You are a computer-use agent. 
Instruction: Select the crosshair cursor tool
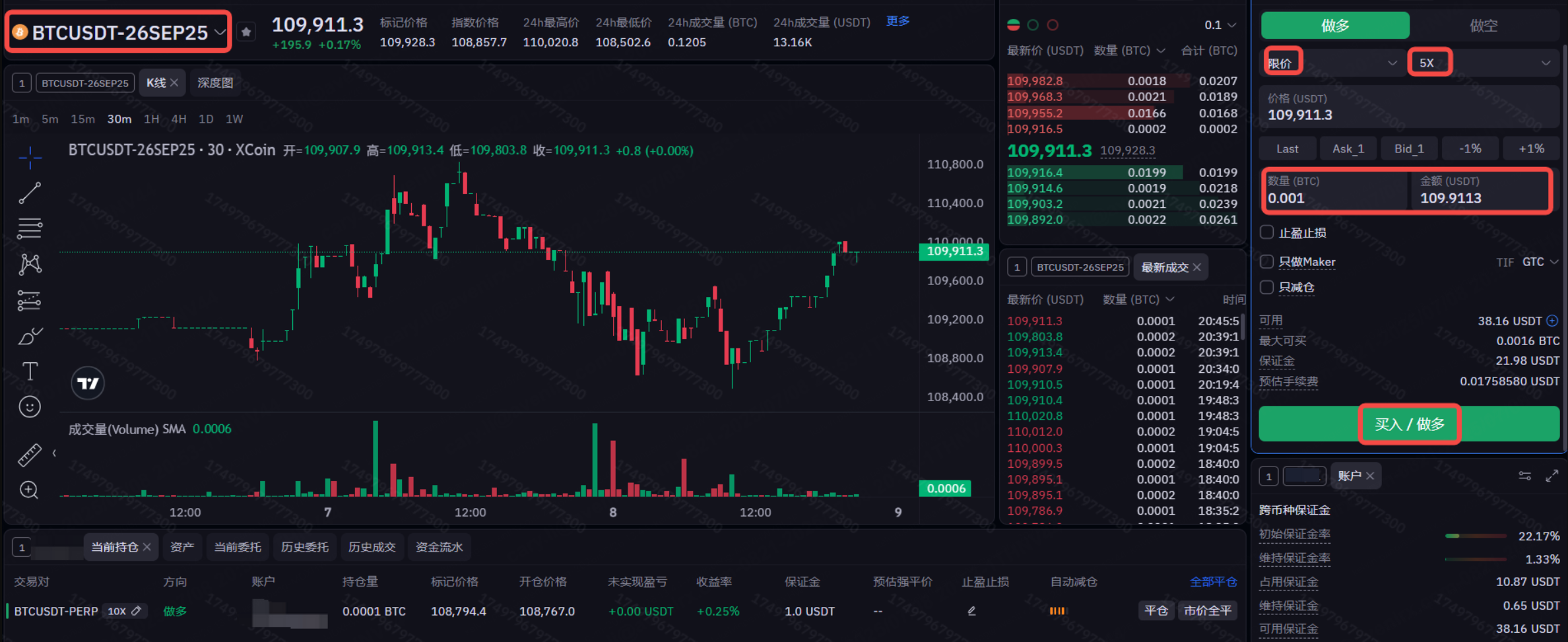pos(30,158)
